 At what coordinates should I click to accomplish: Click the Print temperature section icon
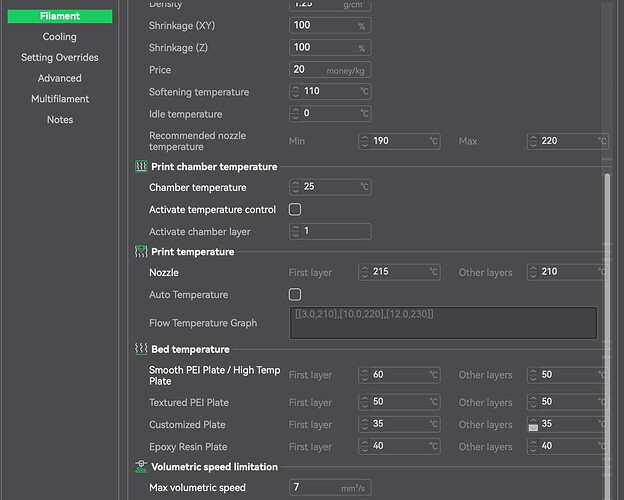tap(141, 252)
